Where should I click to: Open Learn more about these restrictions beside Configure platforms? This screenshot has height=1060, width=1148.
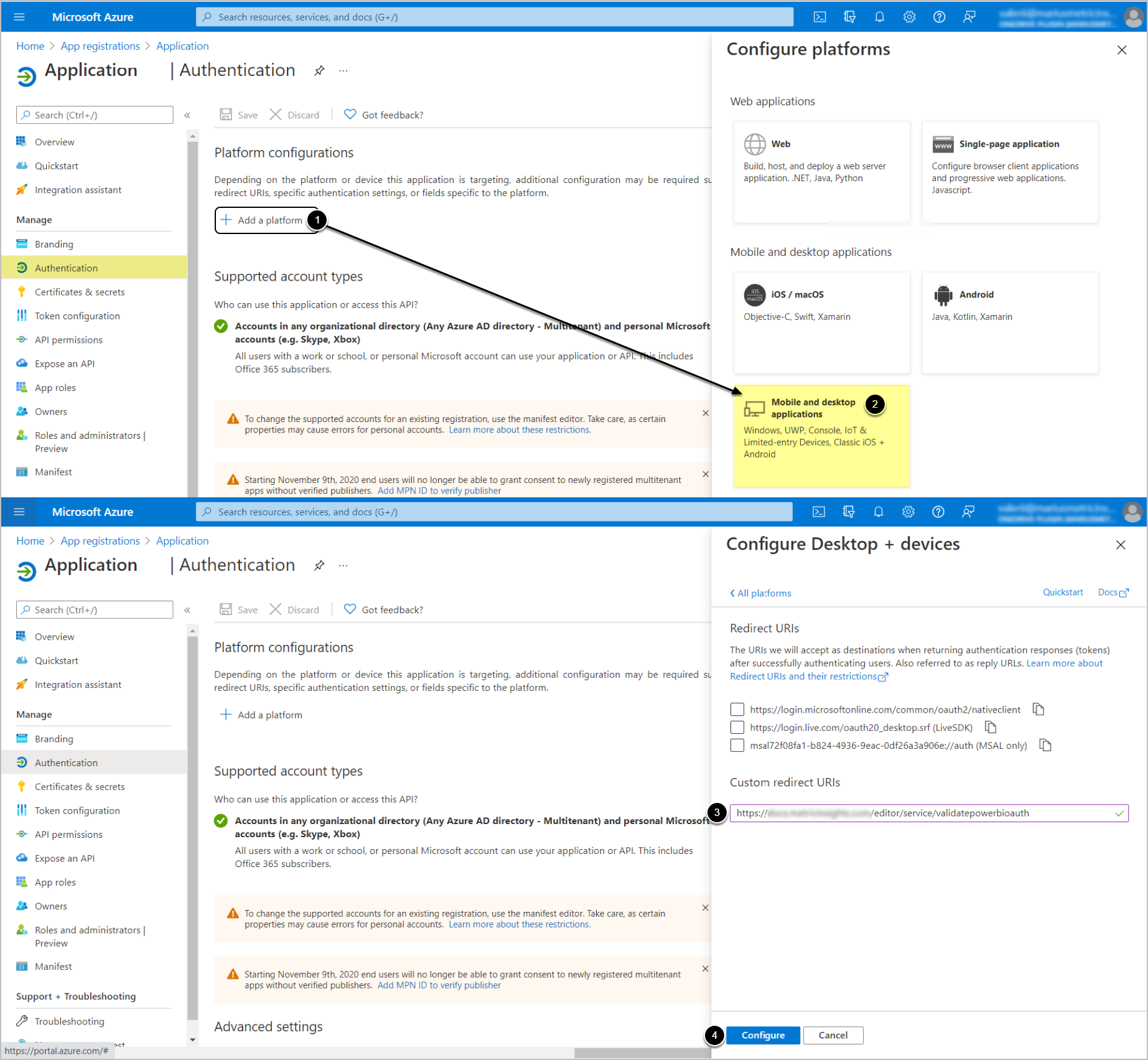point(520,430)
